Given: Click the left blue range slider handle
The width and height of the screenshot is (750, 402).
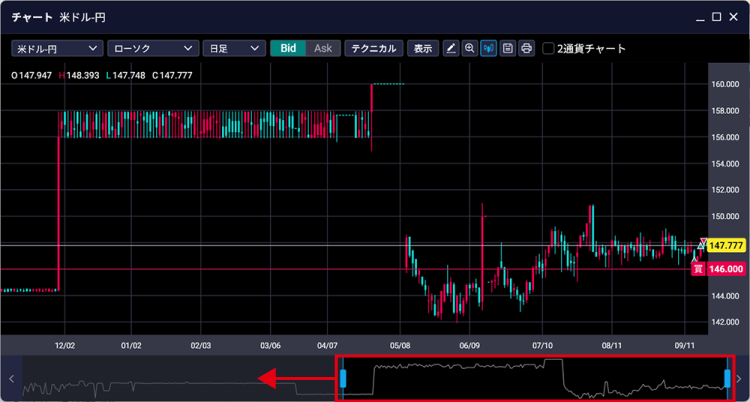Looking at the screenshot, I should click(x=342, y=377).
